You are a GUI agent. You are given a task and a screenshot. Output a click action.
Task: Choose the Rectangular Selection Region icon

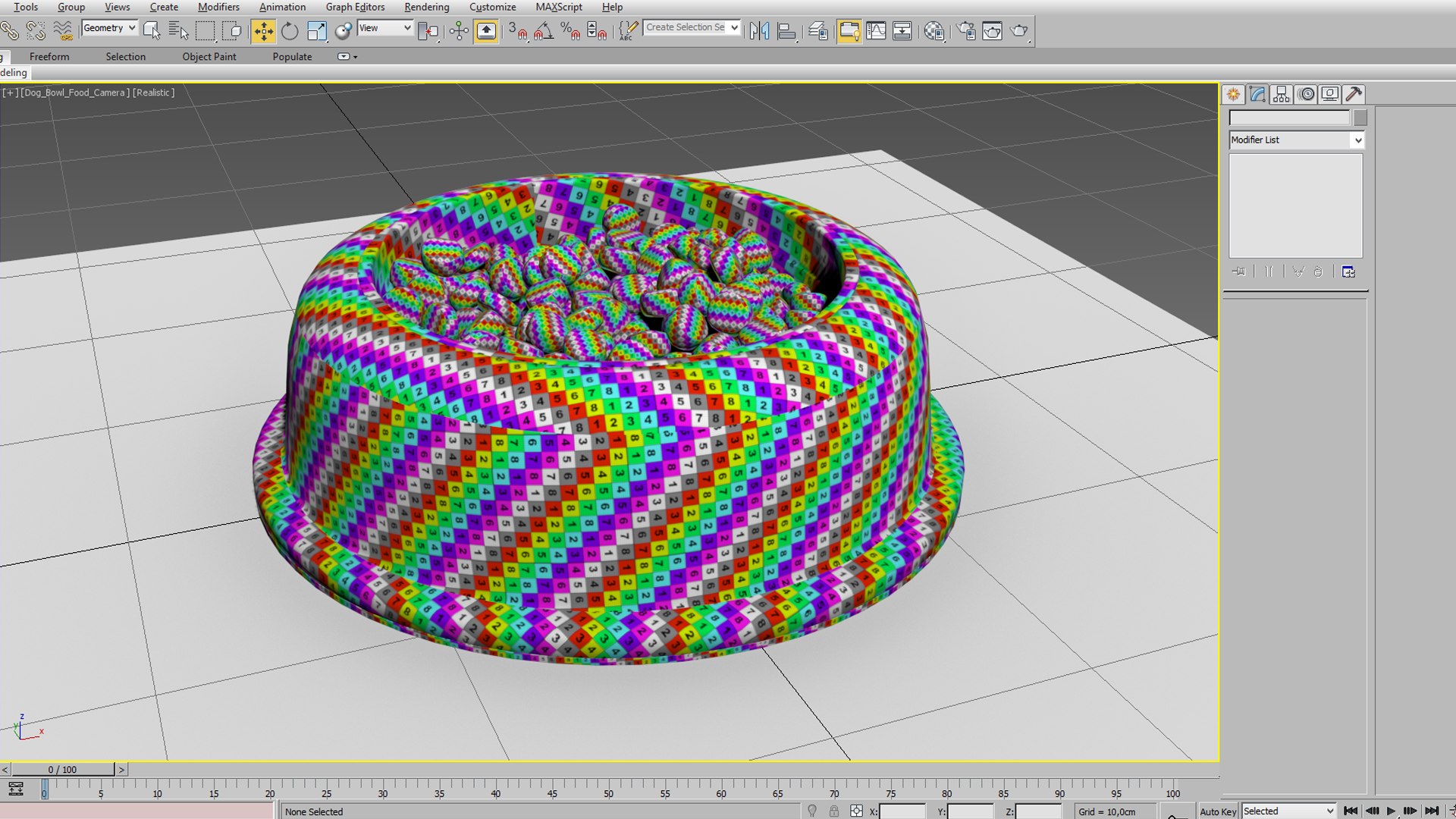click(x=205, y=31)
